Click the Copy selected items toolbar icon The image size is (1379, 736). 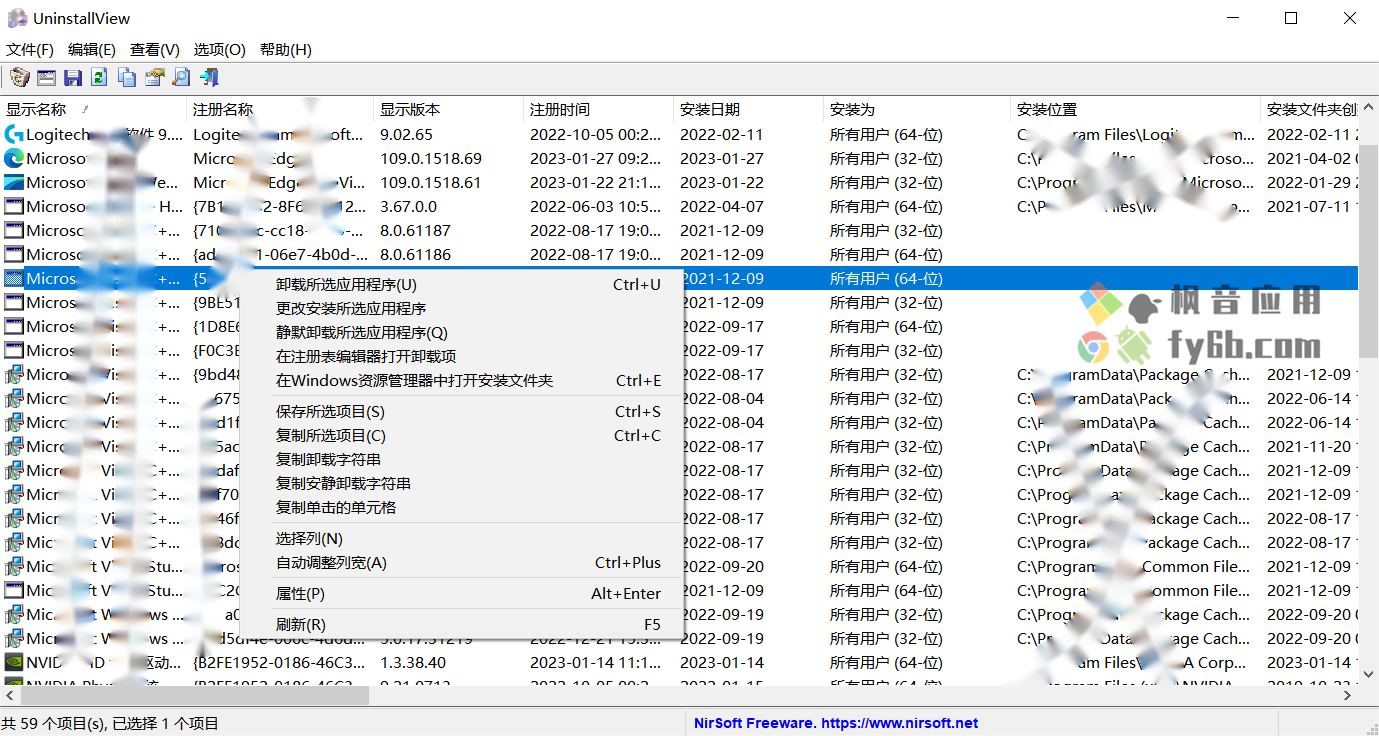pos(127,77)
